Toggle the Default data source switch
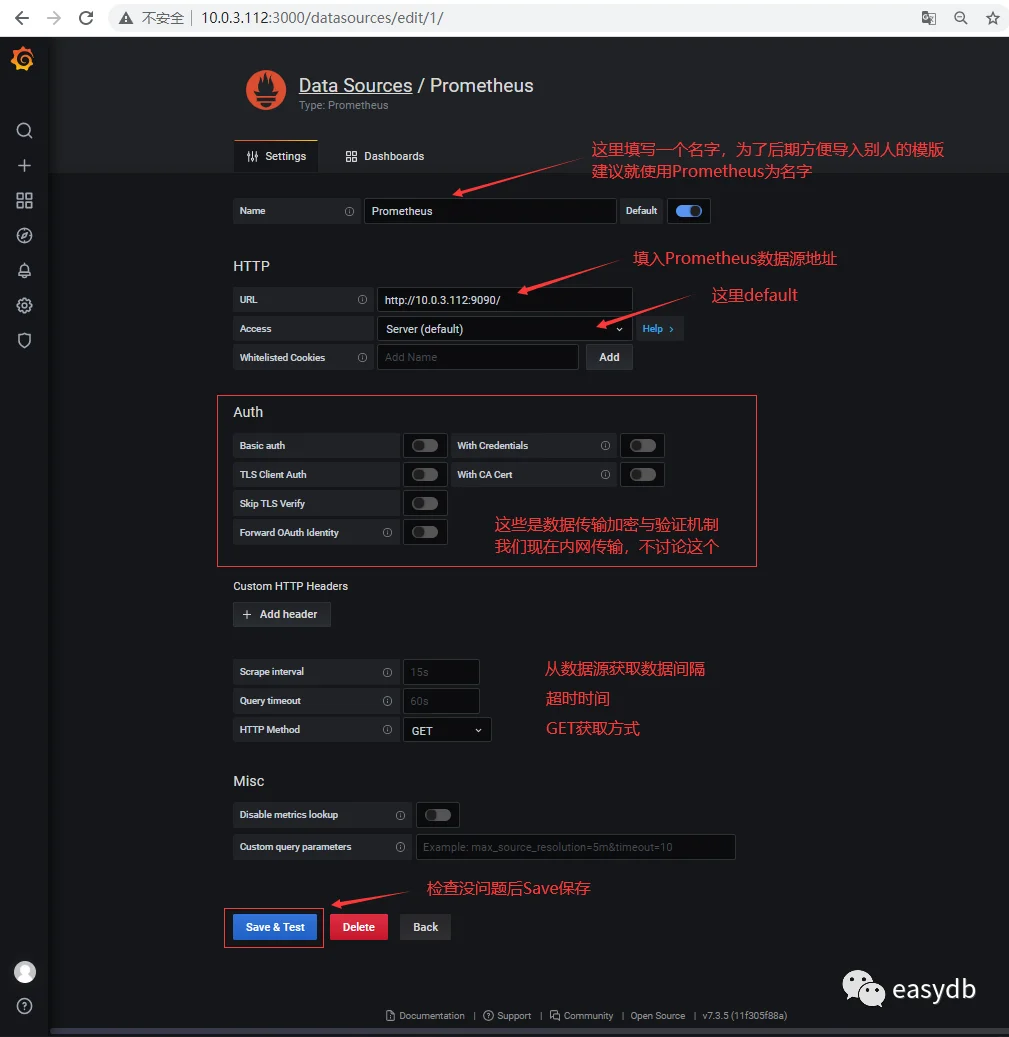 [x=688, y=211]
